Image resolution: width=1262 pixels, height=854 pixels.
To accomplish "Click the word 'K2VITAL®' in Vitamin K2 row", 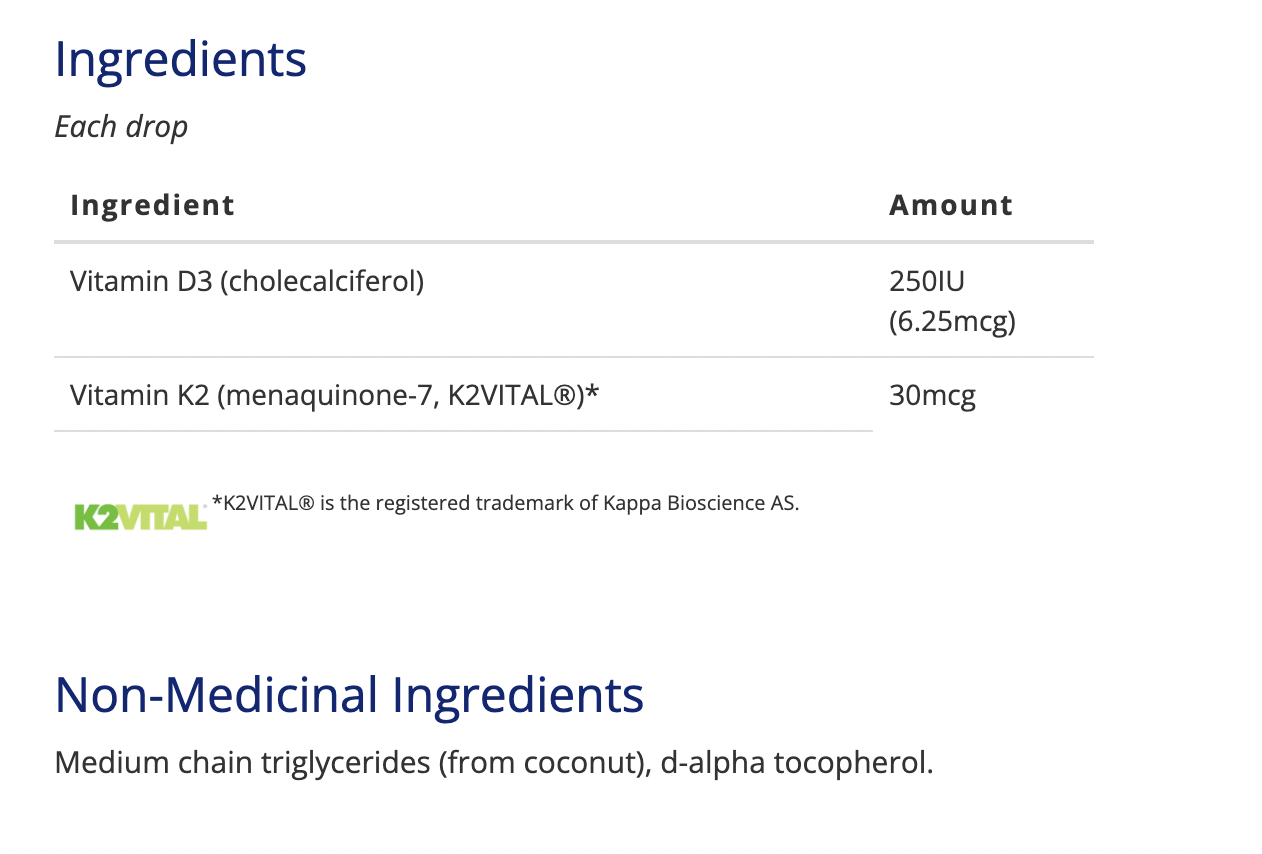I will click(511, 396).
